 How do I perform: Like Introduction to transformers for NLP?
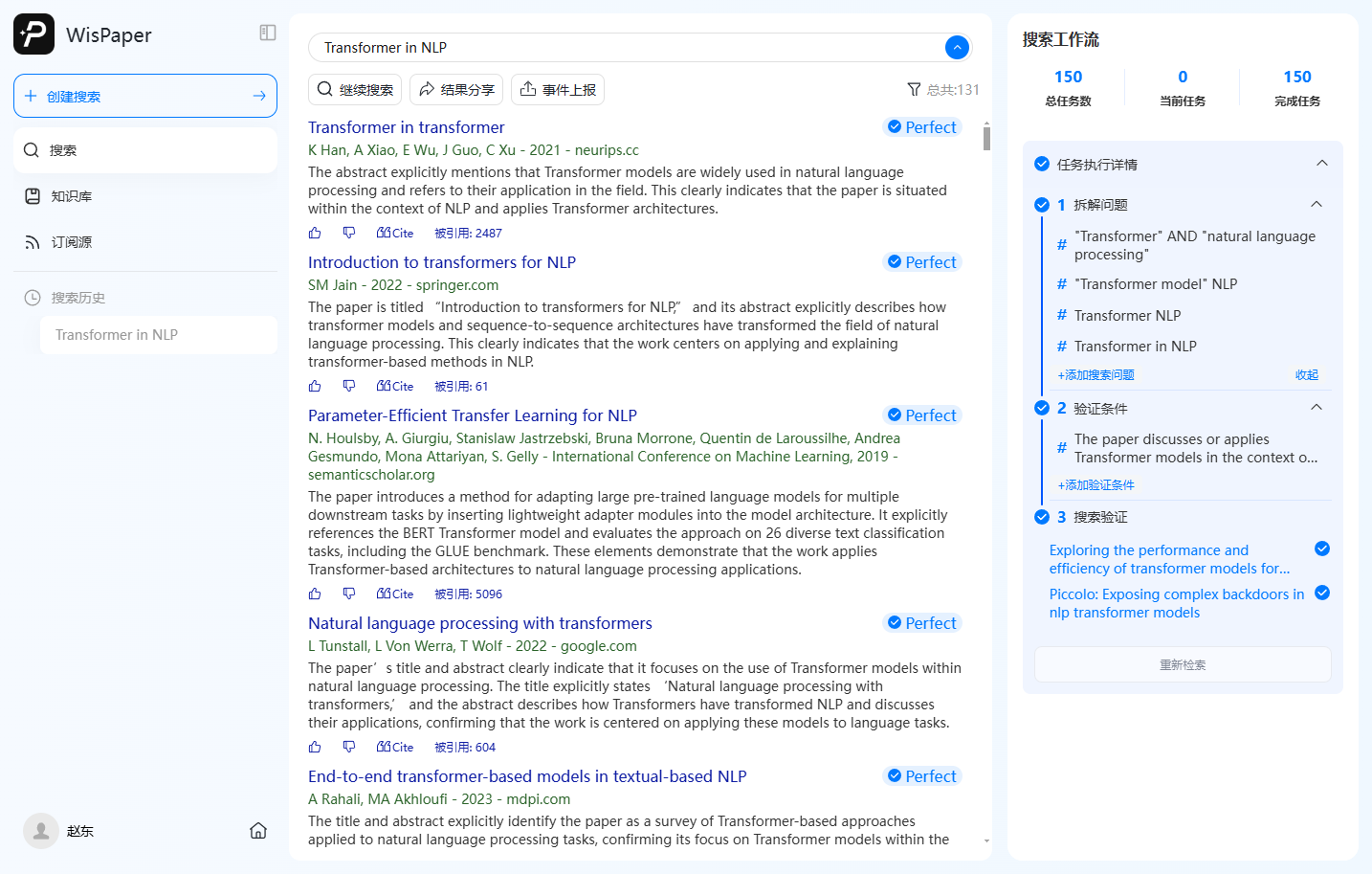pos(315,386)
